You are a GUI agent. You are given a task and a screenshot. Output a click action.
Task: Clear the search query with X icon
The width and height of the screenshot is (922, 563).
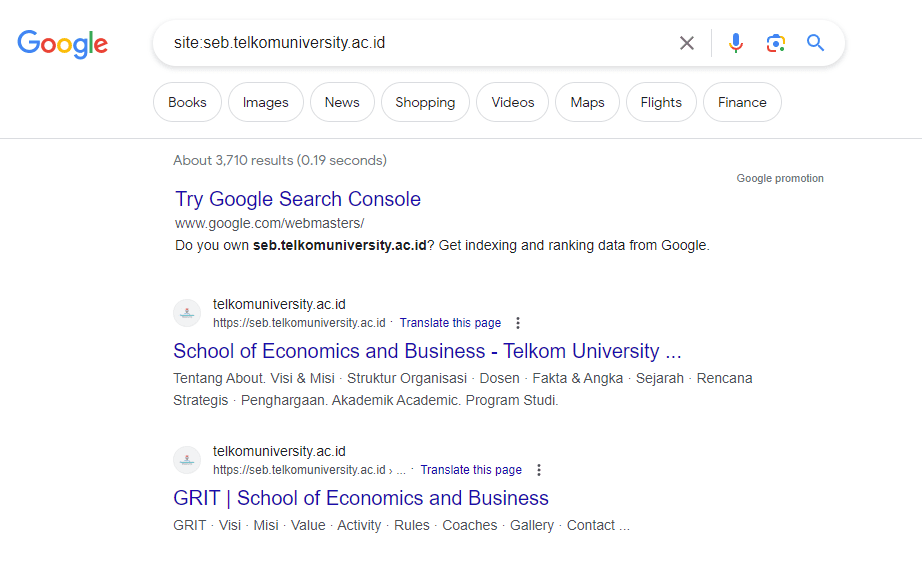pyautogui.click(x=687, y=43)
